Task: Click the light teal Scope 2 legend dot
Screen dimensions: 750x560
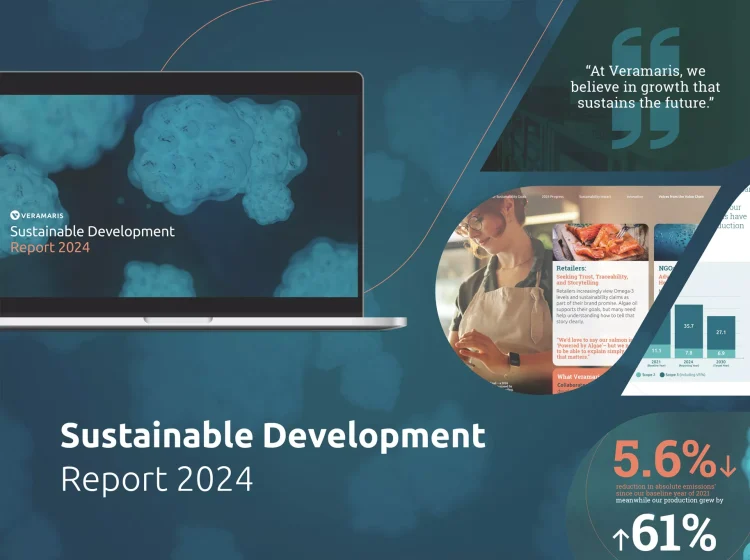Action: pos(639,375)
